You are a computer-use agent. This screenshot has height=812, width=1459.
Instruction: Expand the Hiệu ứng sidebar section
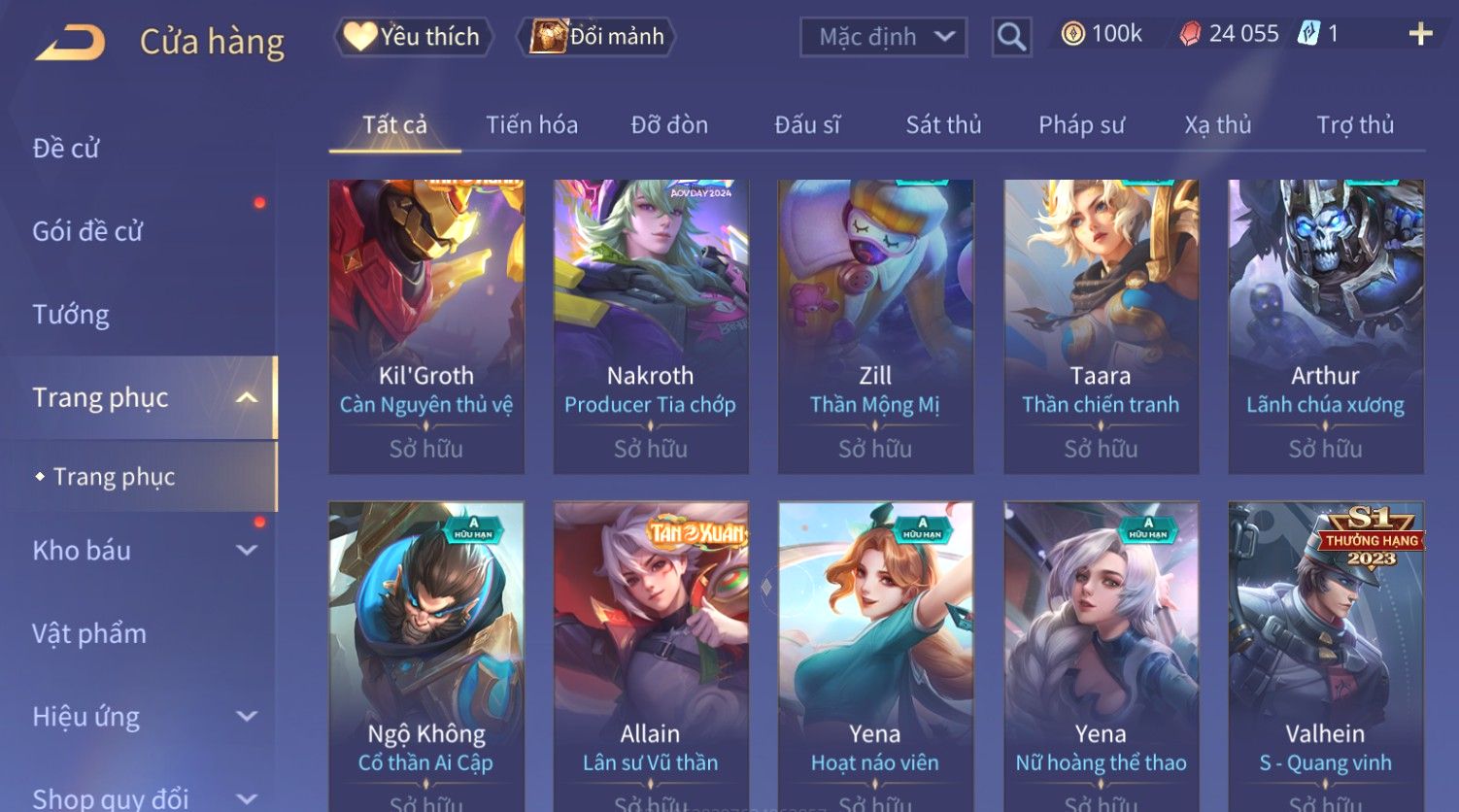[247, 717]
